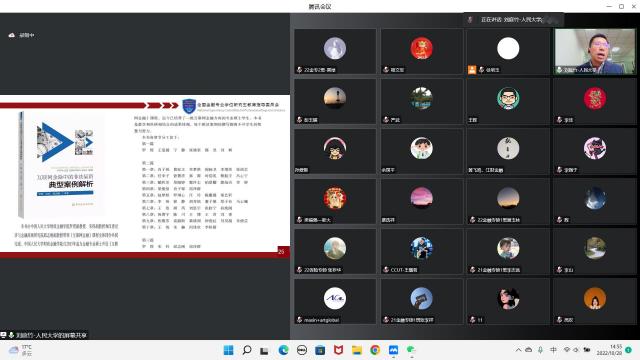This screenshot has width=640, height=360.
Task: Click the Tencent Meeting taskbar icon
Action: [x=393, y=350]
